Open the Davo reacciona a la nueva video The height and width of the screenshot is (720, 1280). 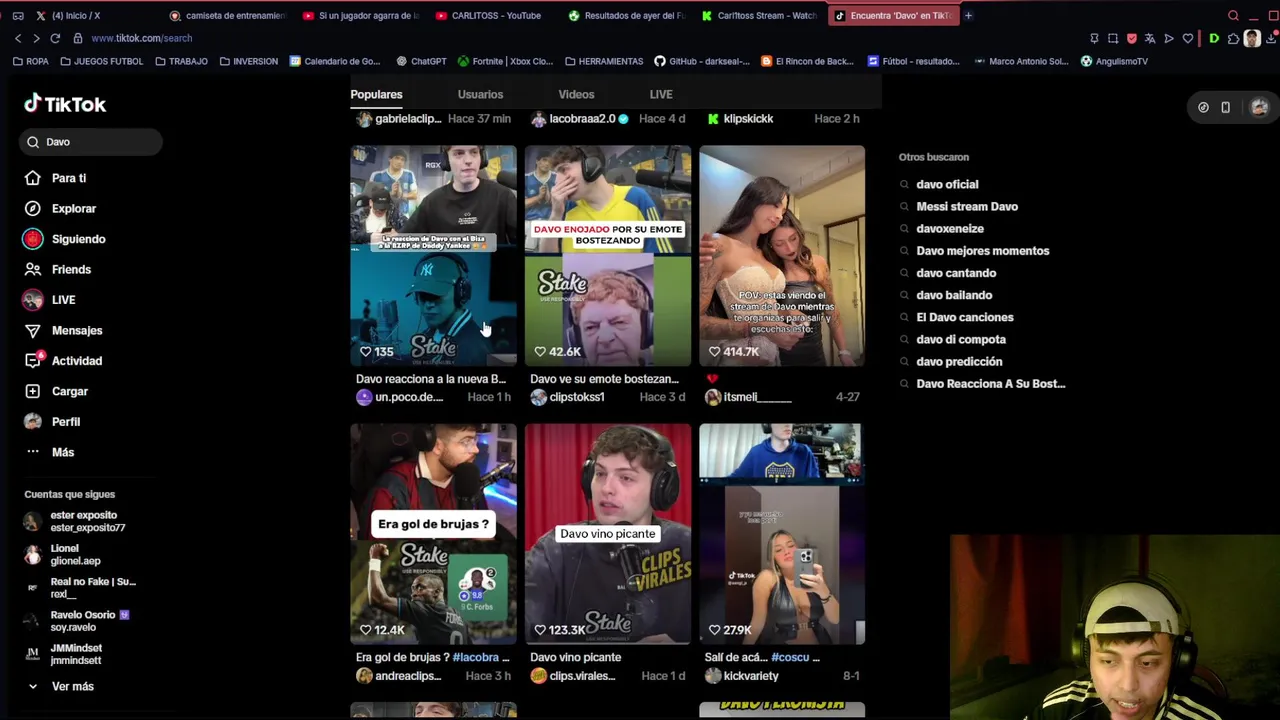(433, 255)
